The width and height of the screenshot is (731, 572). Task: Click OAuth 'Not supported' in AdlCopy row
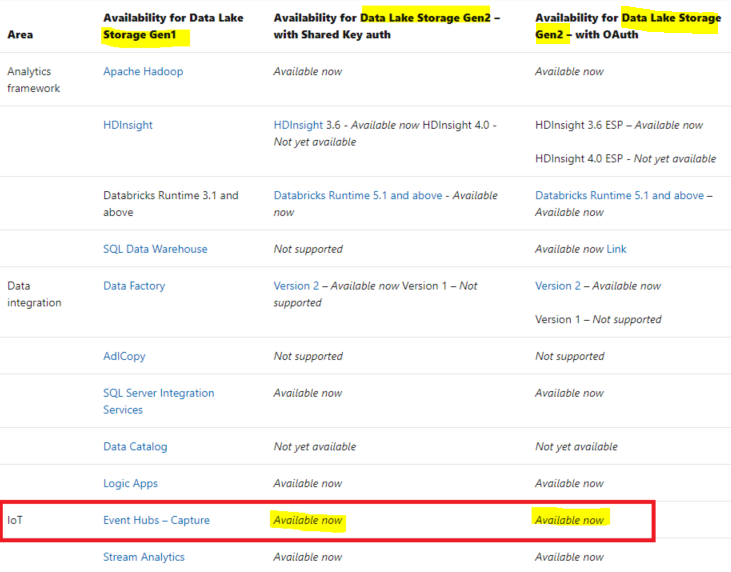tap(570, 356)
